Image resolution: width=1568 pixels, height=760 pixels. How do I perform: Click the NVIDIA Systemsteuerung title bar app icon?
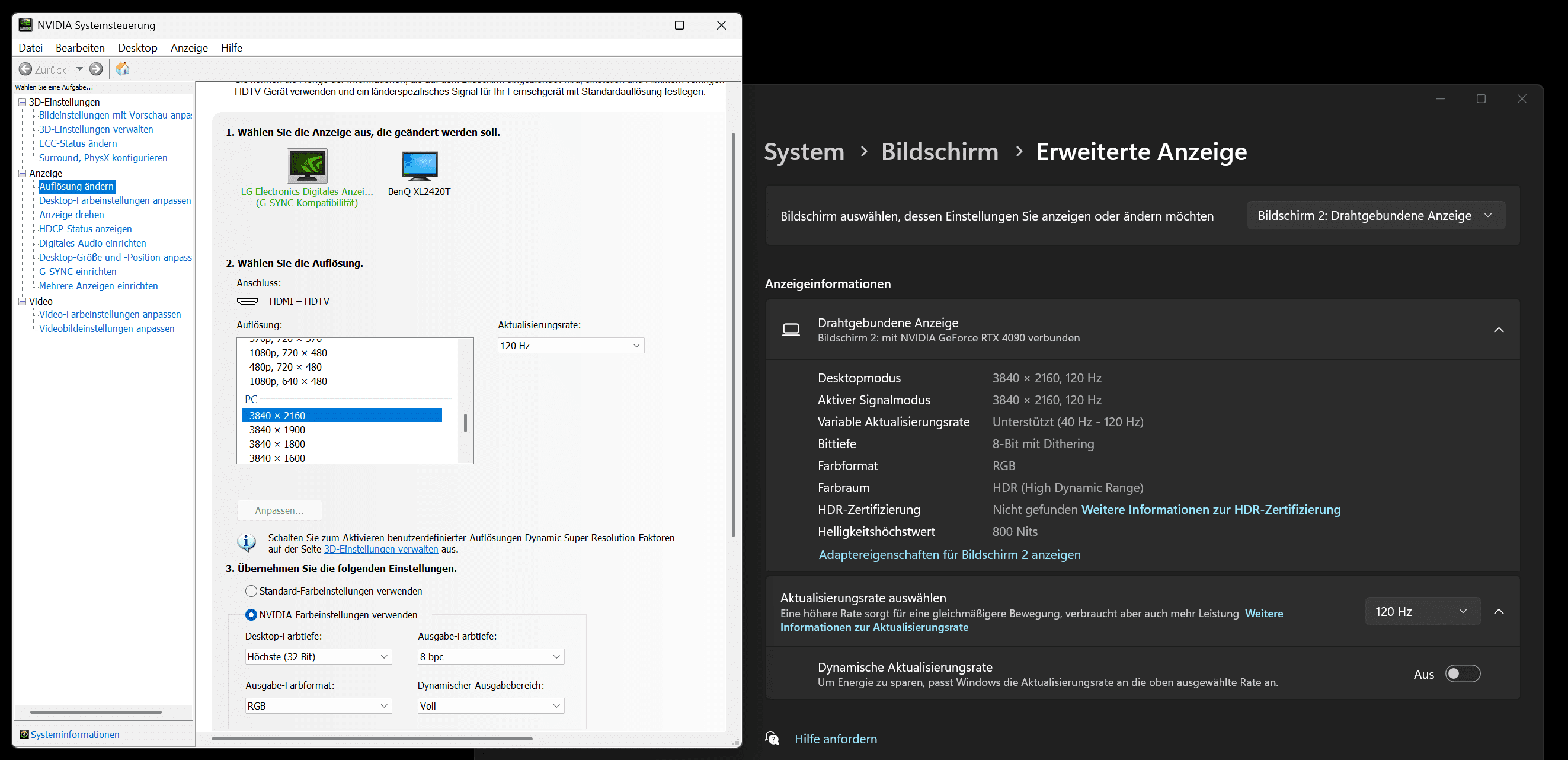[x=25, y=25]
